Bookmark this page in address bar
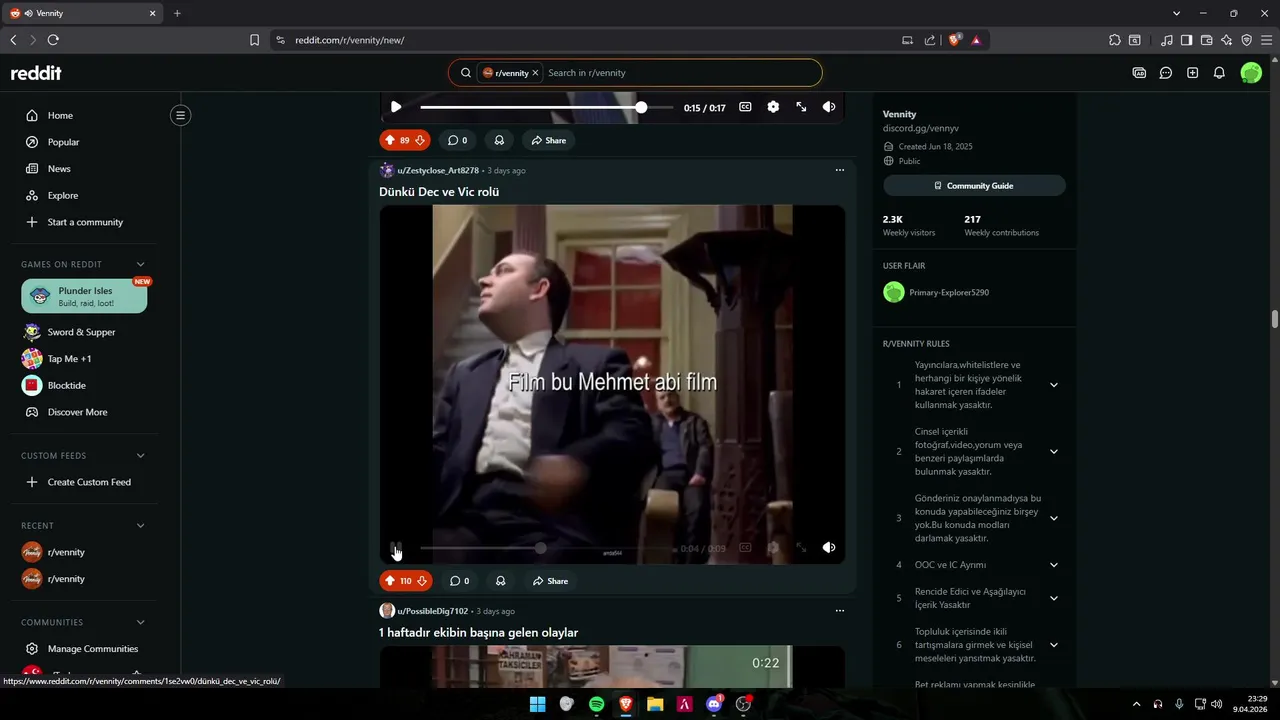Image resolution: width=1280 pixels, height=720 pixels. (x=254, y=40)
